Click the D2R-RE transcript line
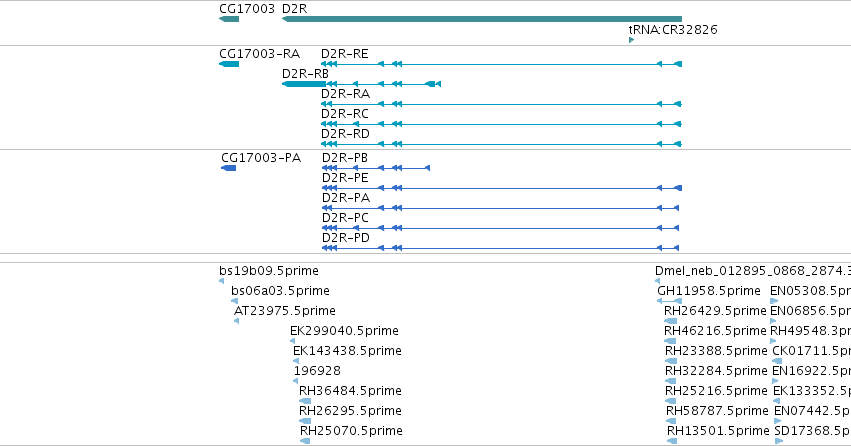The width and height of the screenshot is (851, 446). (x=501, y=64)
